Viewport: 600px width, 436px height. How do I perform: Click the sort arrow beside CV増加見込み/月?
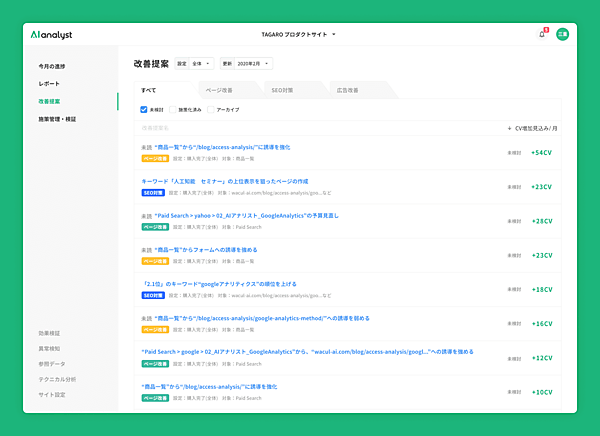[509, 129]
